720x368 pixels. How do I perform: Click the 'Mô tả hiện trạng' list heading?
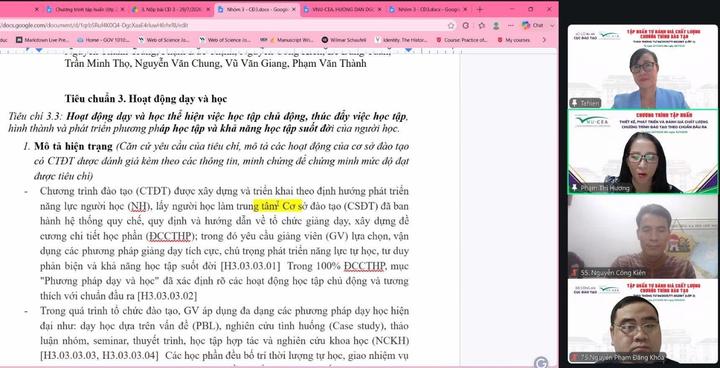[x=73, y=147]
